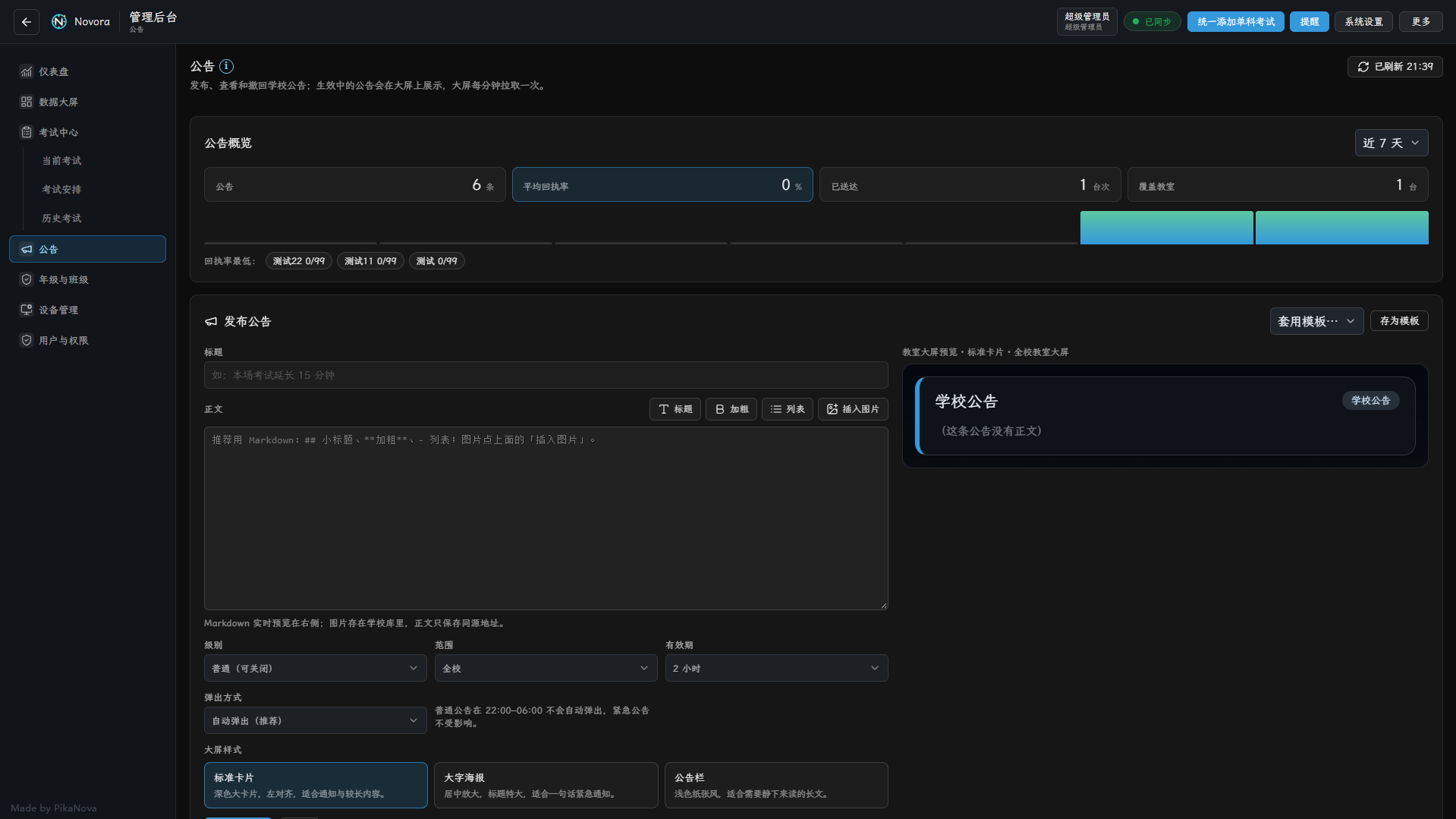The width and height of the screenshot is (1456, 819).
Task: Open 设备管理 sidebar item
Action: pyautogui.click(x=87, y=310)
